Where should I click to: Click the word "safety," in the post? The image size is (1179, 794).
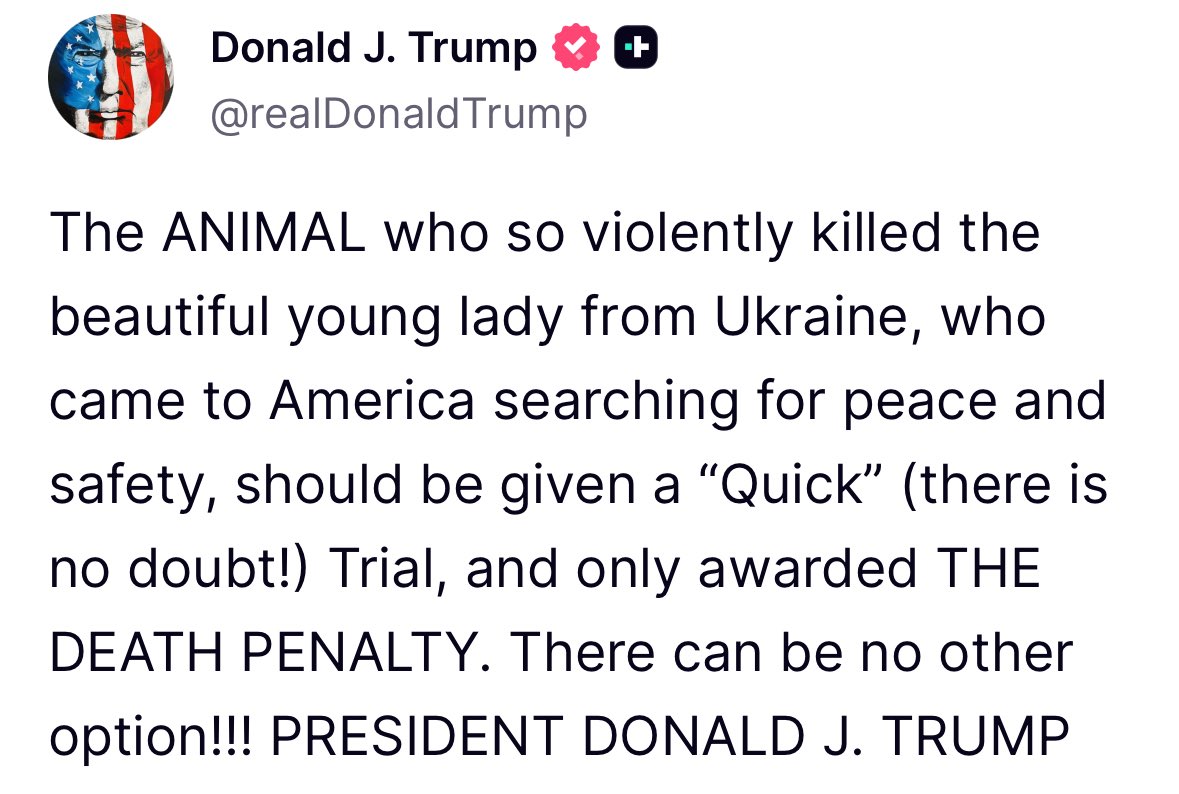click(x=135, y=486)
